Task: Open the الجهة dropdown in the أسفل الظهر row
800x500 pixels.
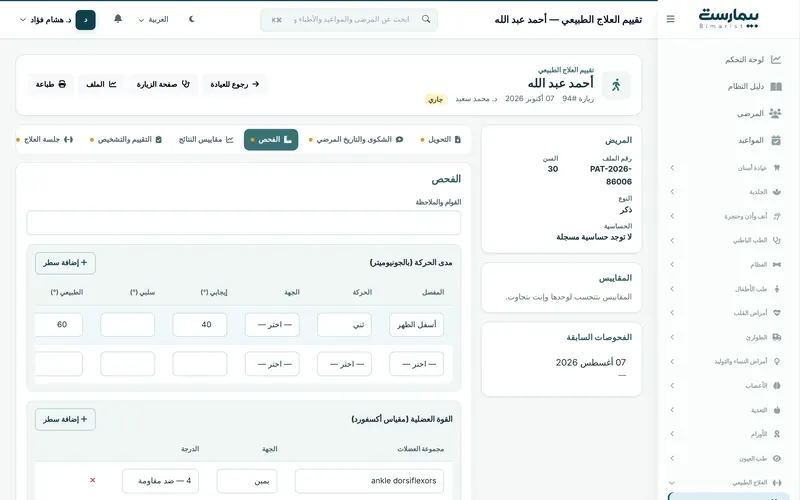Action: click(x=272, y=324)
